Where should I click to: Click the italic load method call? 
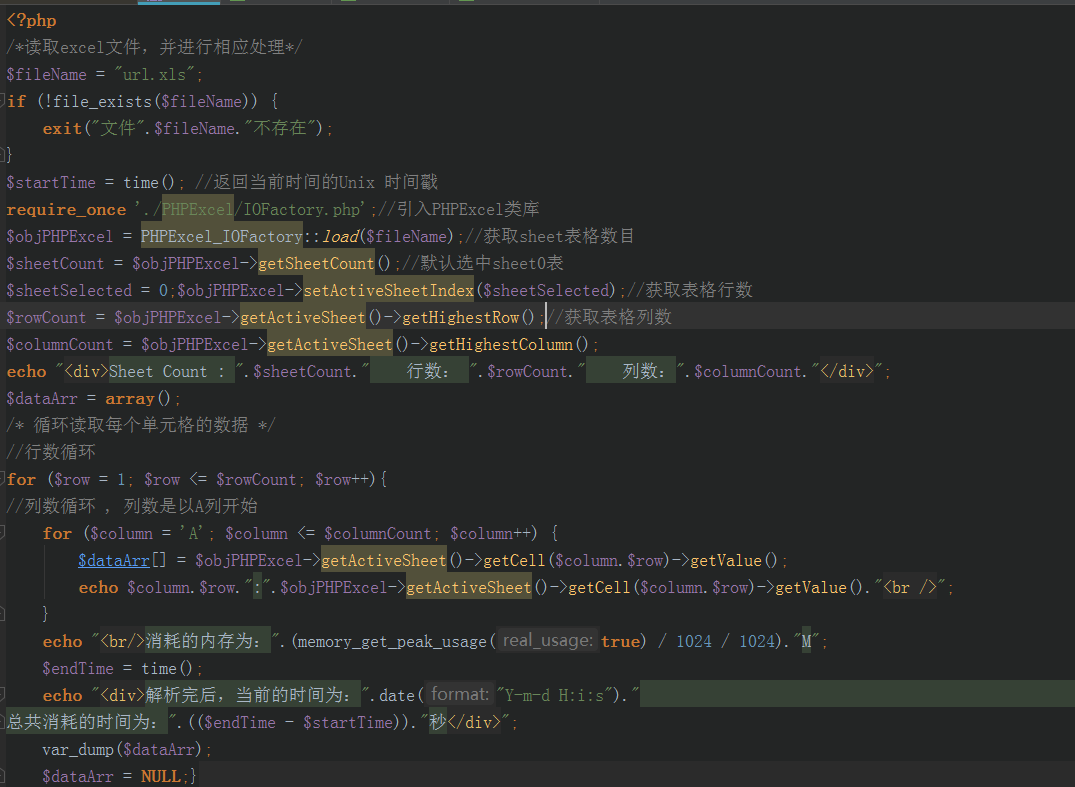(x=341, y=237)
